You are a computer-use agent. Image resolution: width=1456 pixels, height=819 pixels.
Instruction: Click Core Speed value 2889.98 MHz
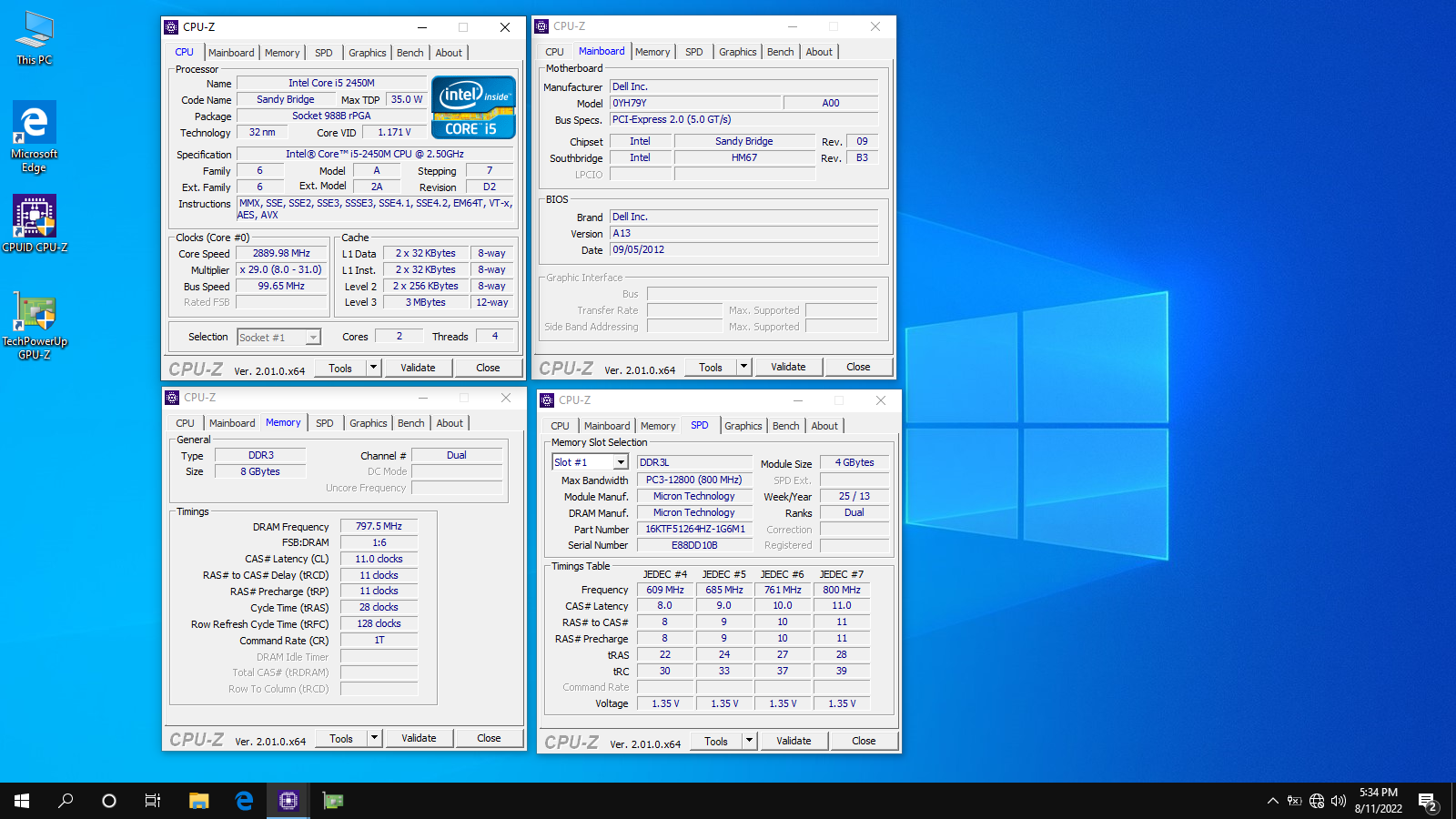point(281,253)
